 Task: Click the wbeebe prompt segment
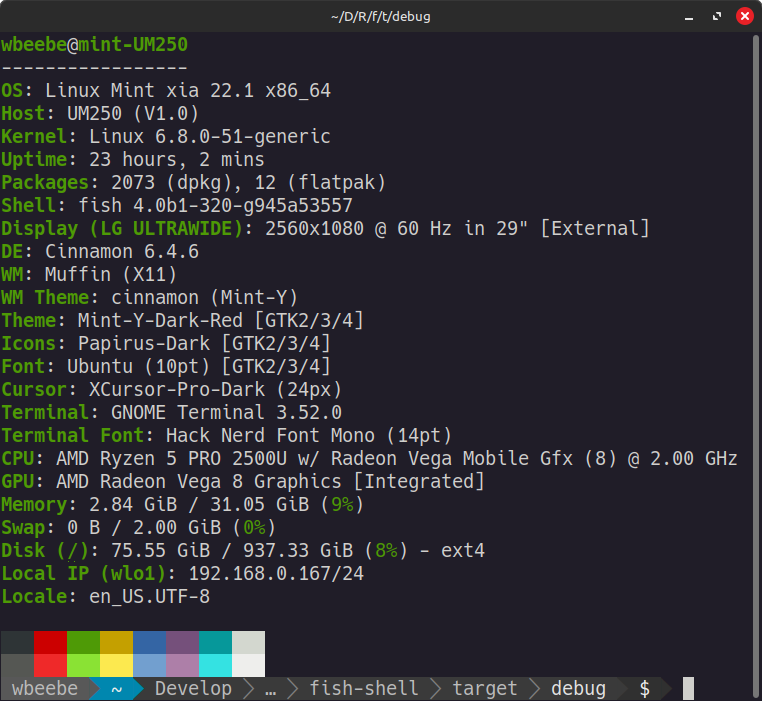point(45,688)
